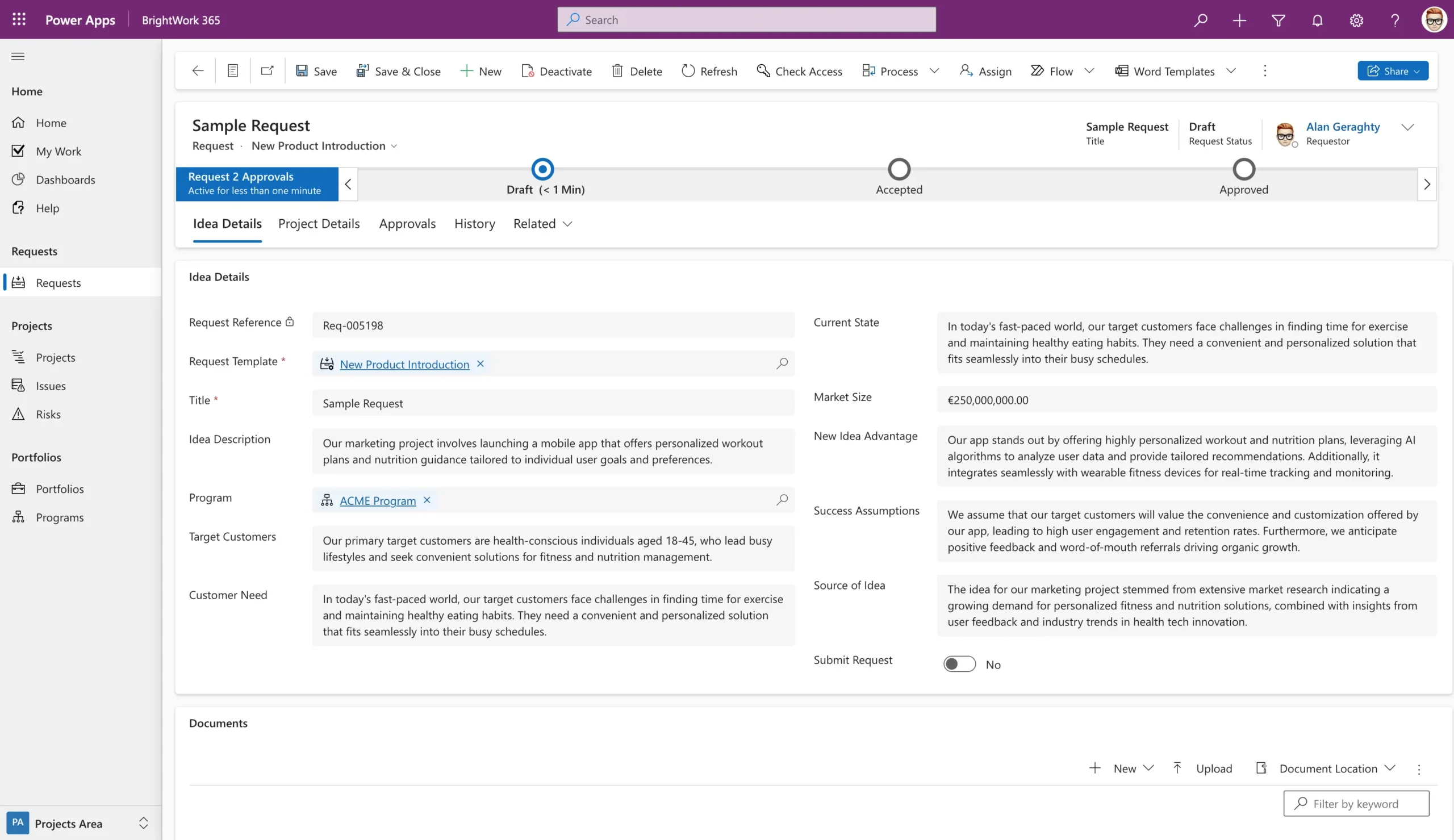Collapse the navigation pane with hamburger icon

pyautogui.click(x=18, y=56)
